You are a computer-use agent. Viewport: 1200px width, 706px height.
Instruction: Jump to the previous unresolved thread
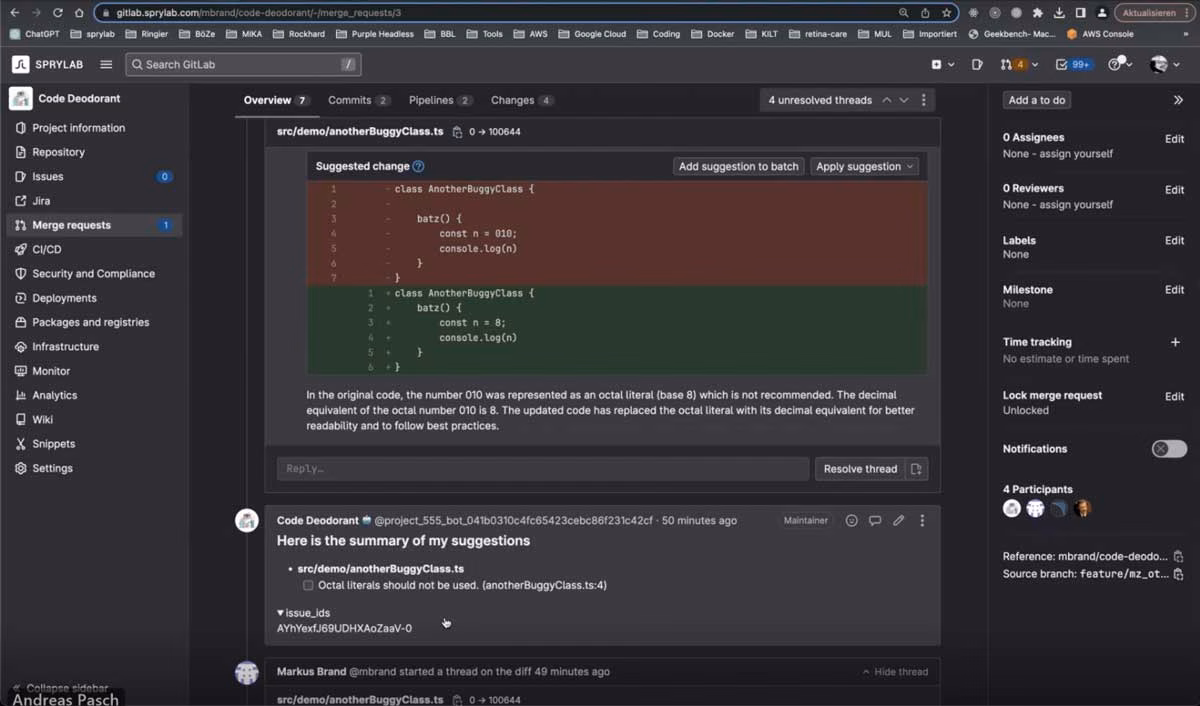pos(886,100)
